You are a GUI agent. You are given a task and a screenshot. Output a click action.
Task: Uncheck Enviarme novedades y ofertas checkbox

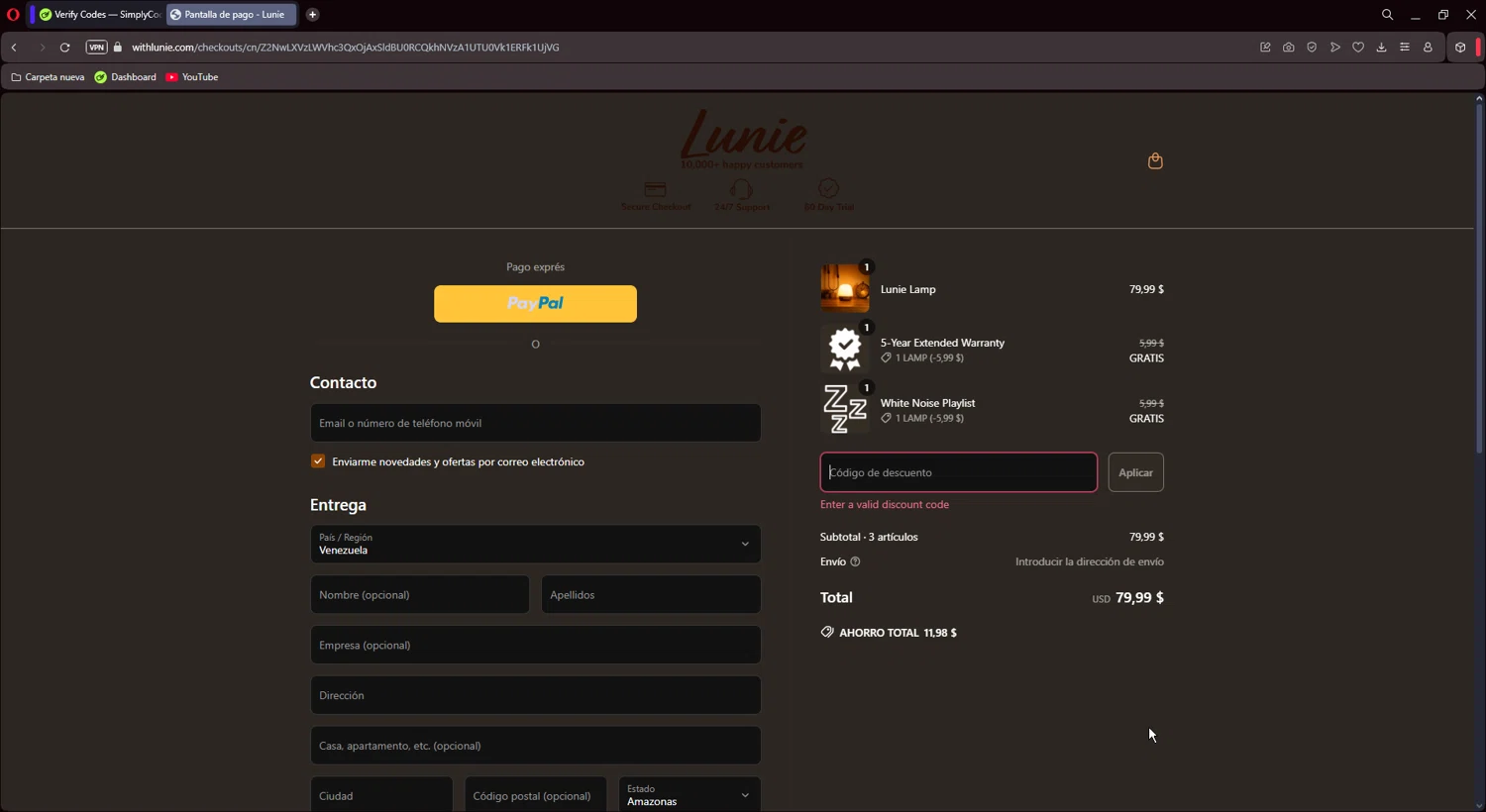[x=318, y=461]
